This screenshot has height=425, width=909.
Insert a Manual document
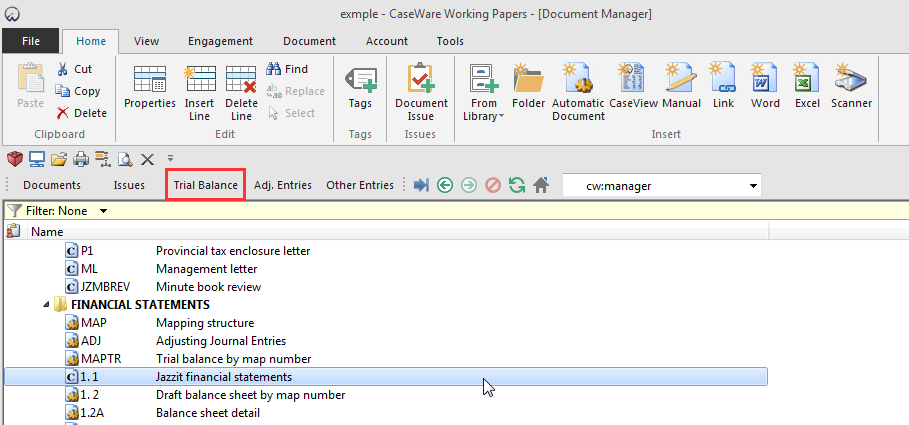click(x=681, y=87)
